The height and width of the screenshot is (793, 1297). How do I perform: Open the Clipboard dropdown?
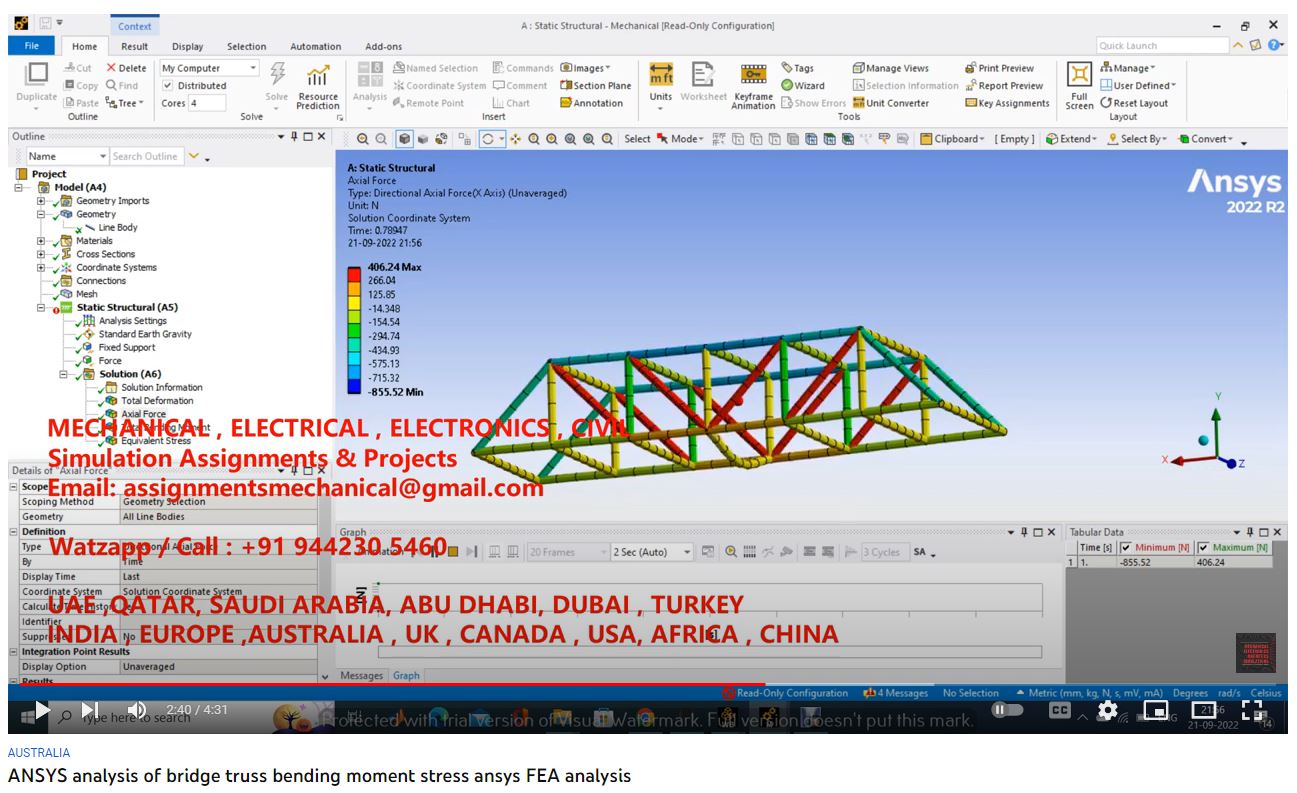pyautogui.click(x=953, y=139)
